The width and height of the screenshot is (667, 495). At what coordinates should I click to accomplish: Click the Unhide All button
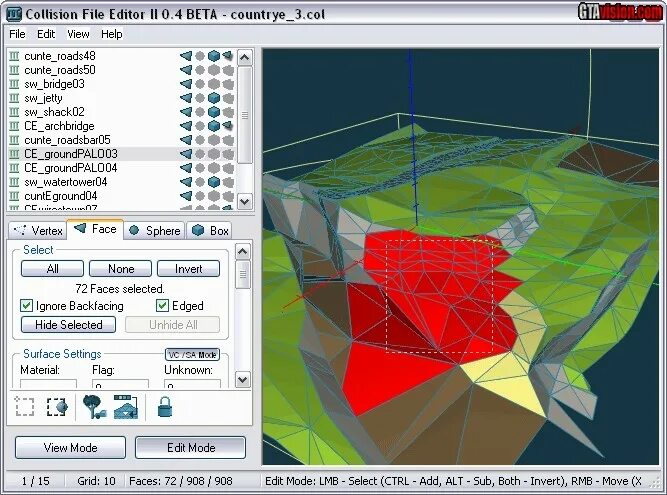tap(172, 324)
